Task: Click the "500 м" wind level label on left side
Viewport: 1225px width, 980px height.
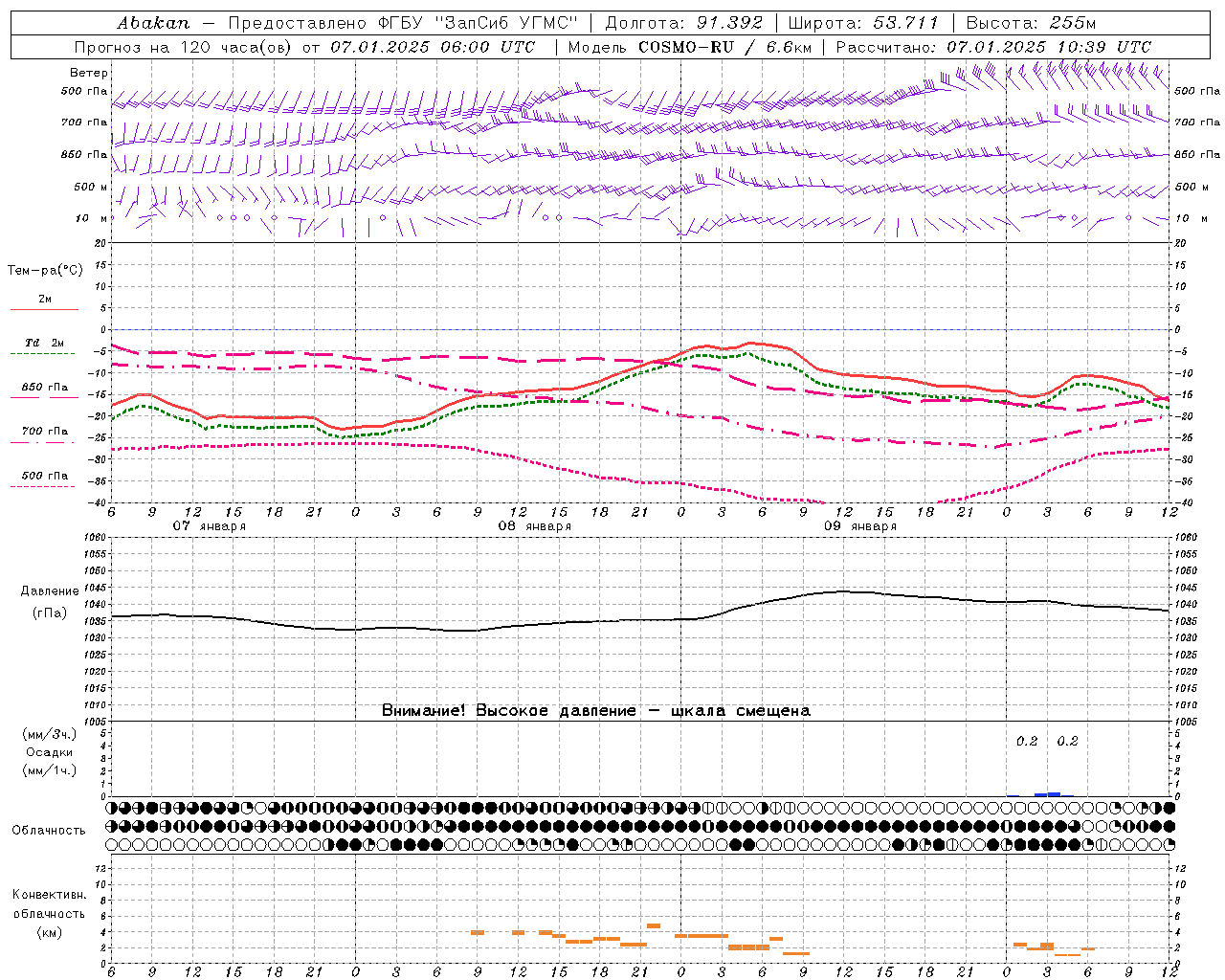Action: click(91, 187)
